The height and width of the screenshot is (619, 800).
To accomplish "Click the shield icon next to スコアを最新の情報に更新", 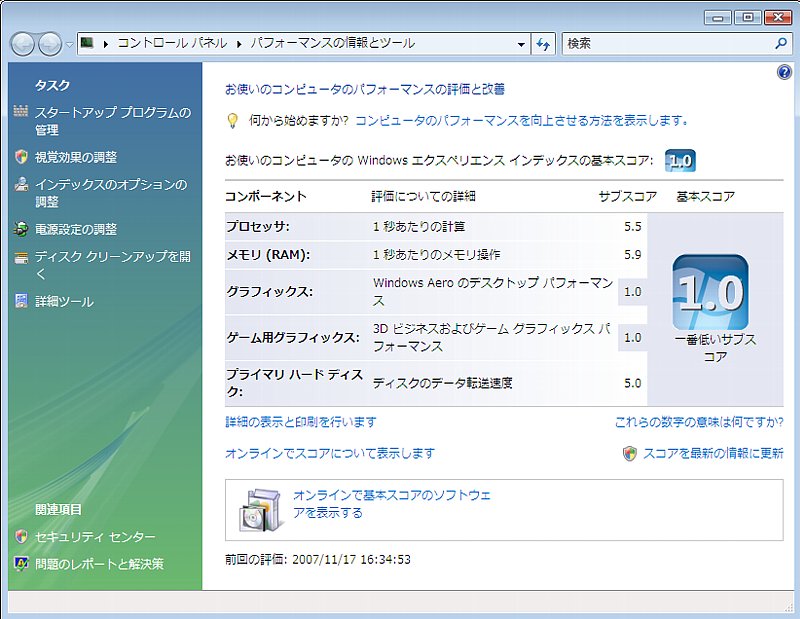I will click(x=629, y=453).
